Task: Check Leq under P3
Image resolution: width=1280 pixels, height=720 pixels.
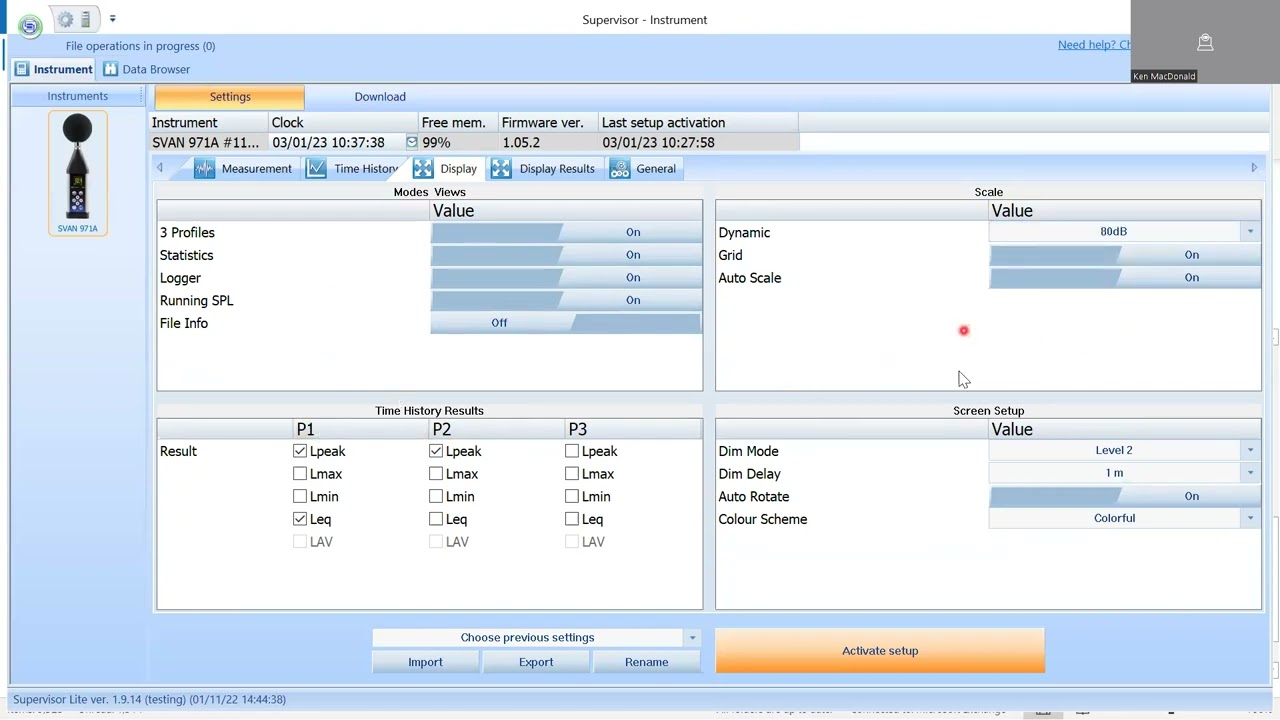Action: pyautogui.click(x=572, y=519)
